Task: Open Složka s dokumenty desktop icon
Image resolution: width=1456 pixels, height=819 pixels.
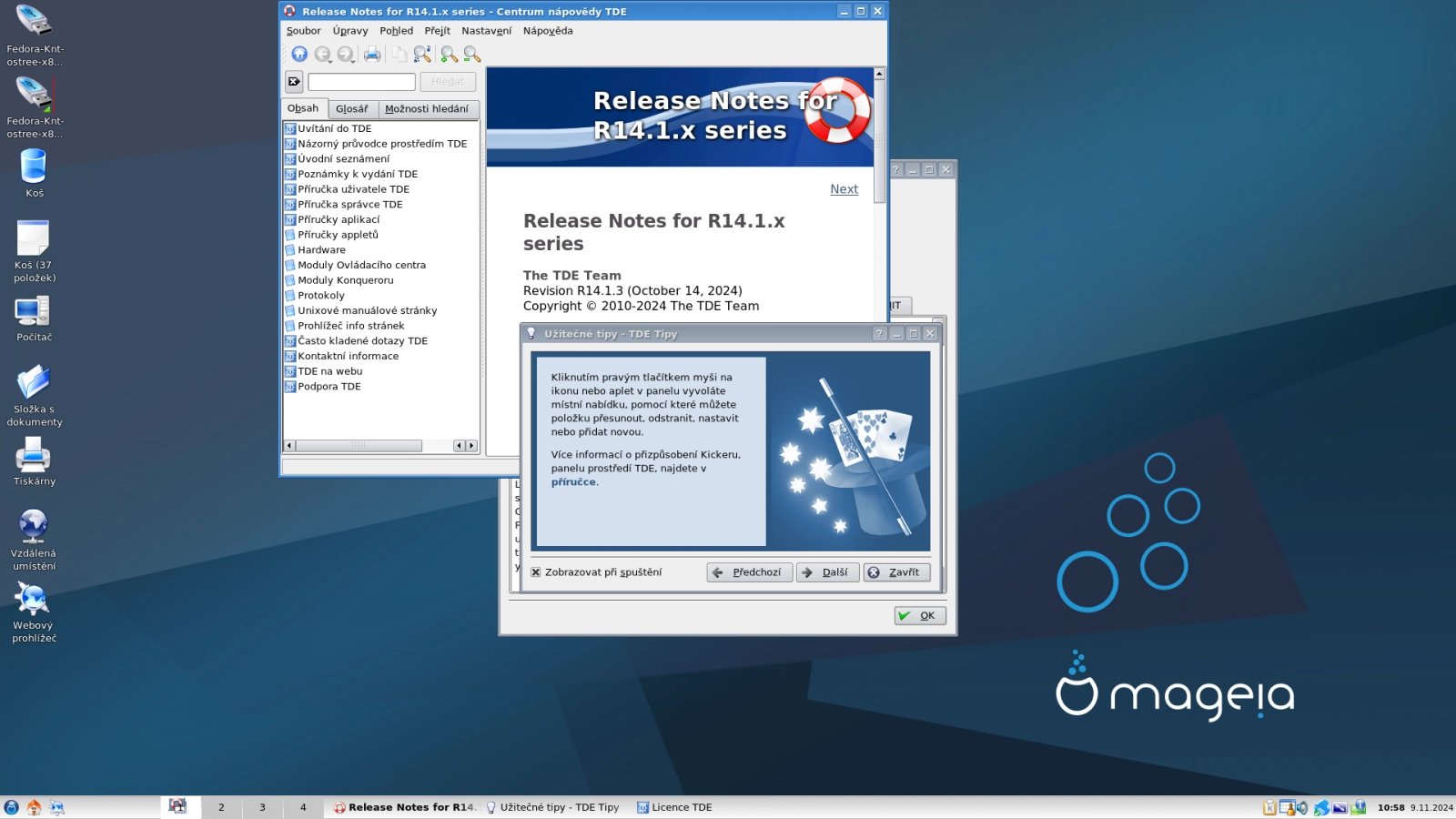Action: [x=35, y=396]
